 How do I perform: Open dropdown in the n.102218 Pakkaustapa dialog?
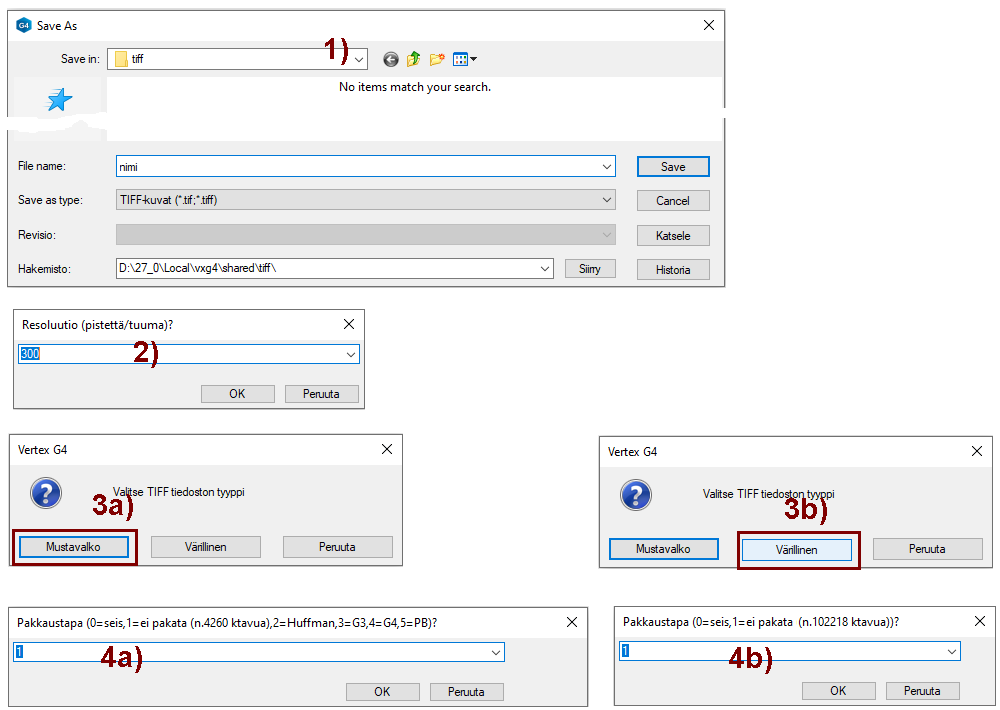(x=952, y=651)
